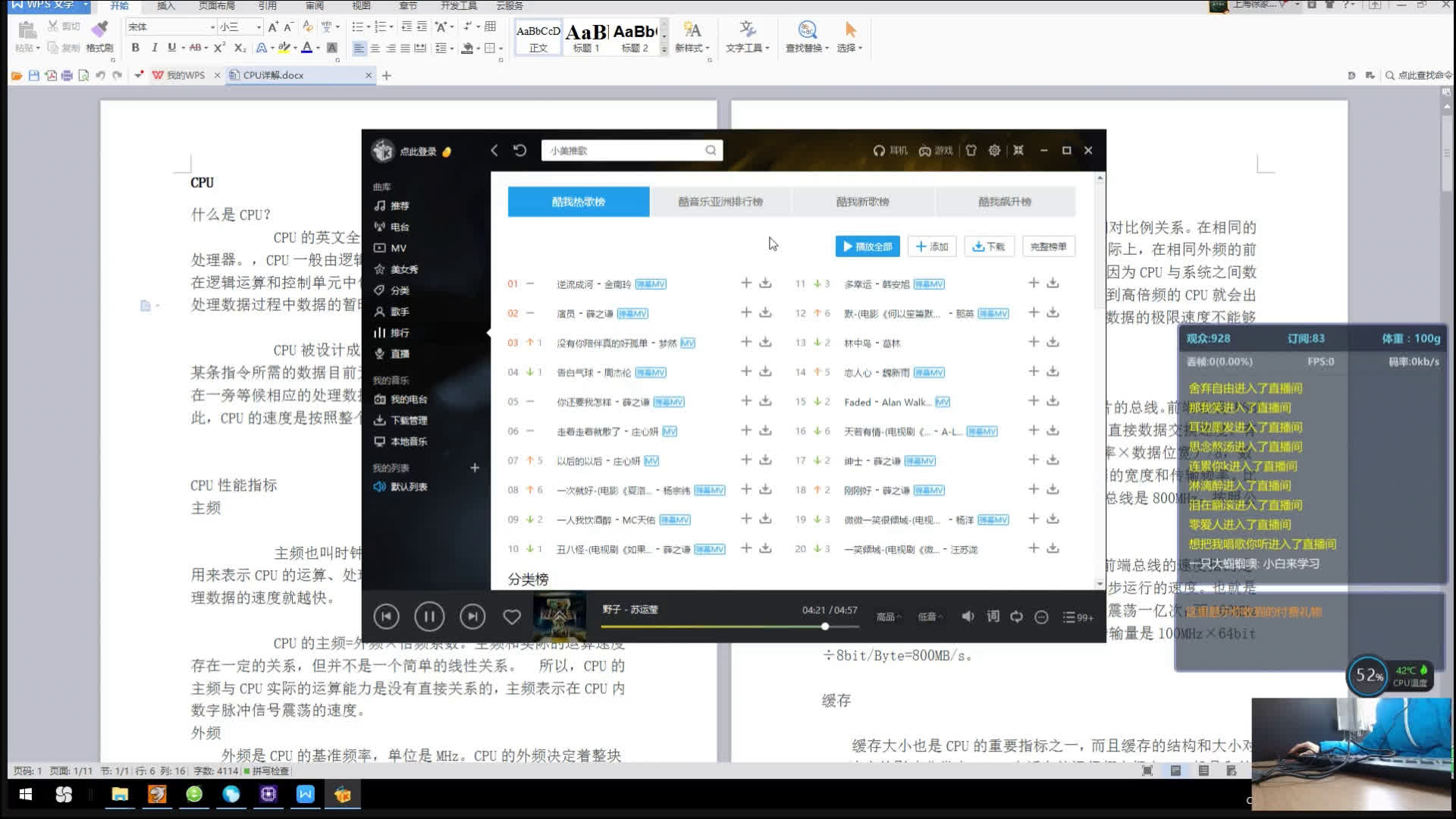
Task: Open the skin shirt icon in player title bar
Action: pyautogui.click(x=971, y=150)
